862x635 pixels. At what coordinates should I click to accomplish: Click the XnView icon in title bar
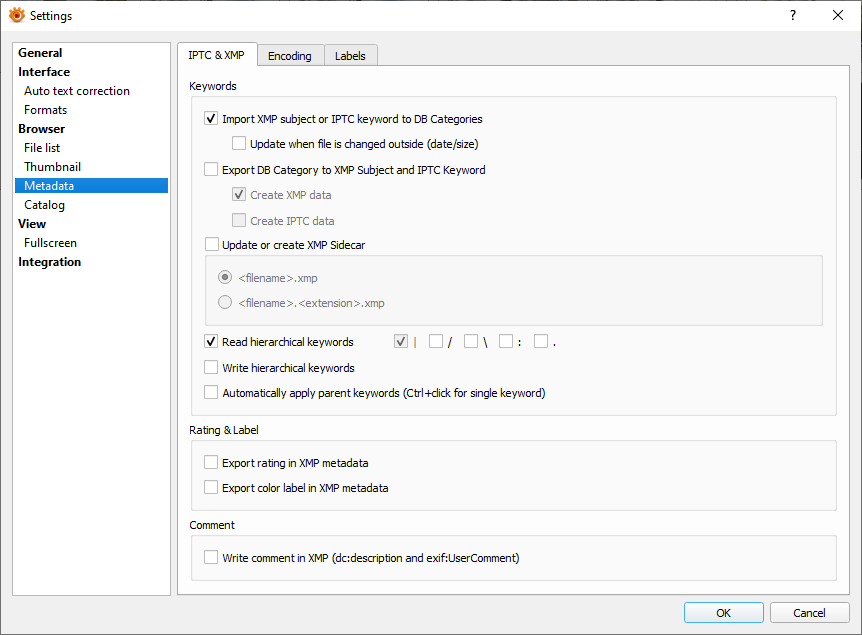[16, 15]
